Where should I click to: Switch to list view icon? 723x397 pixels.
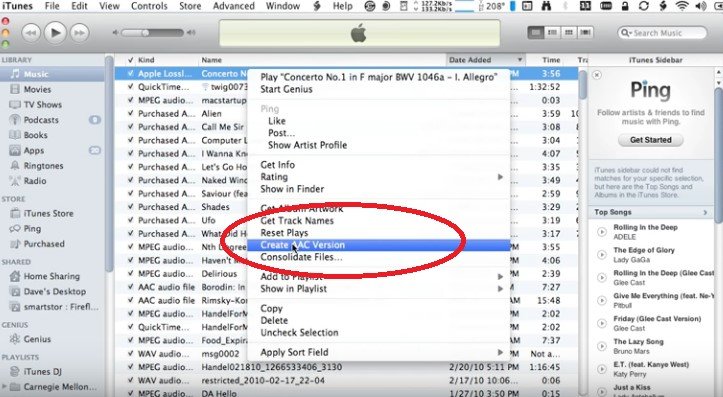pos(536,32)
